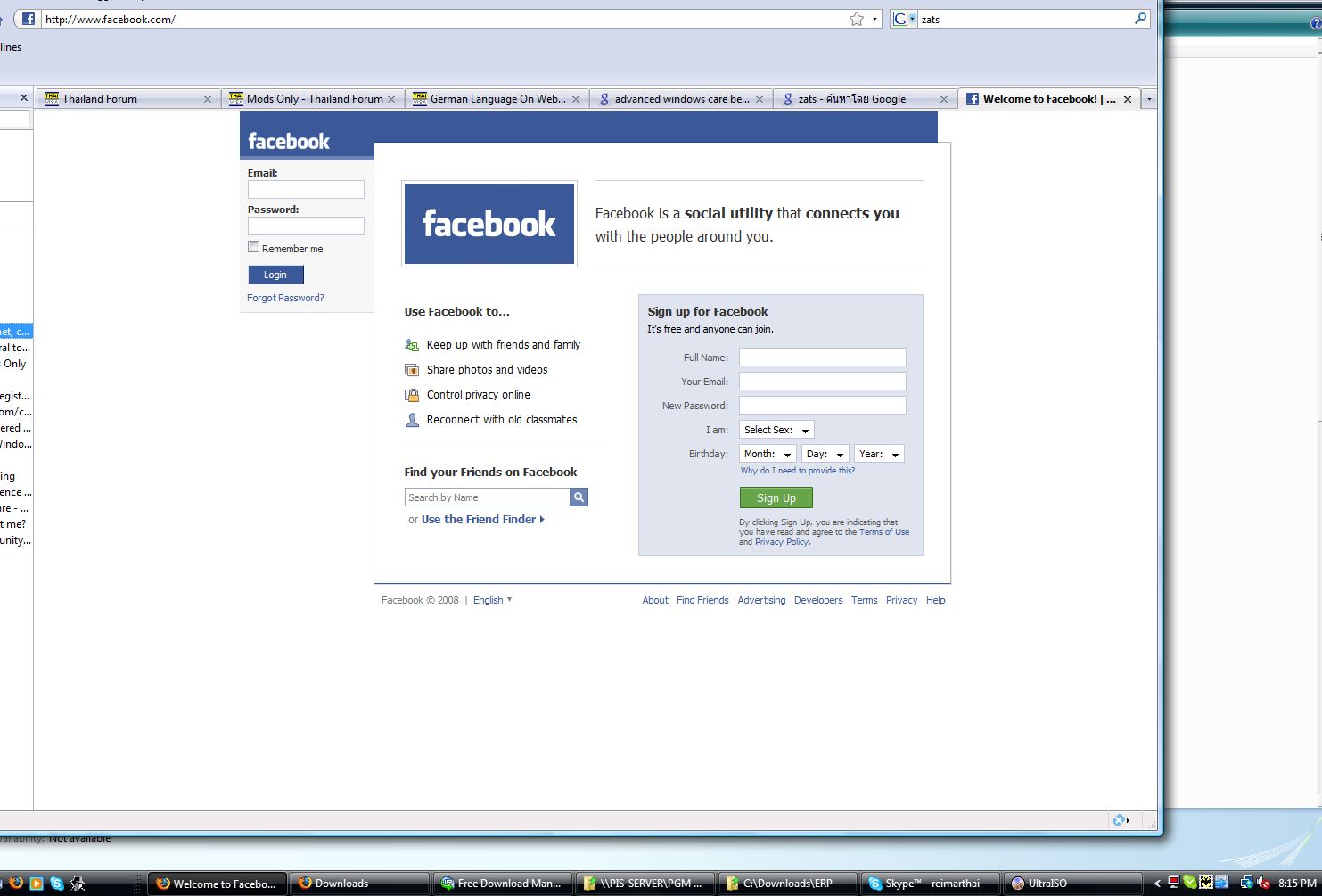Open the birthday Day dropdown
The width and height of the screenshot is (1322, 896).
tap(825, 454)
